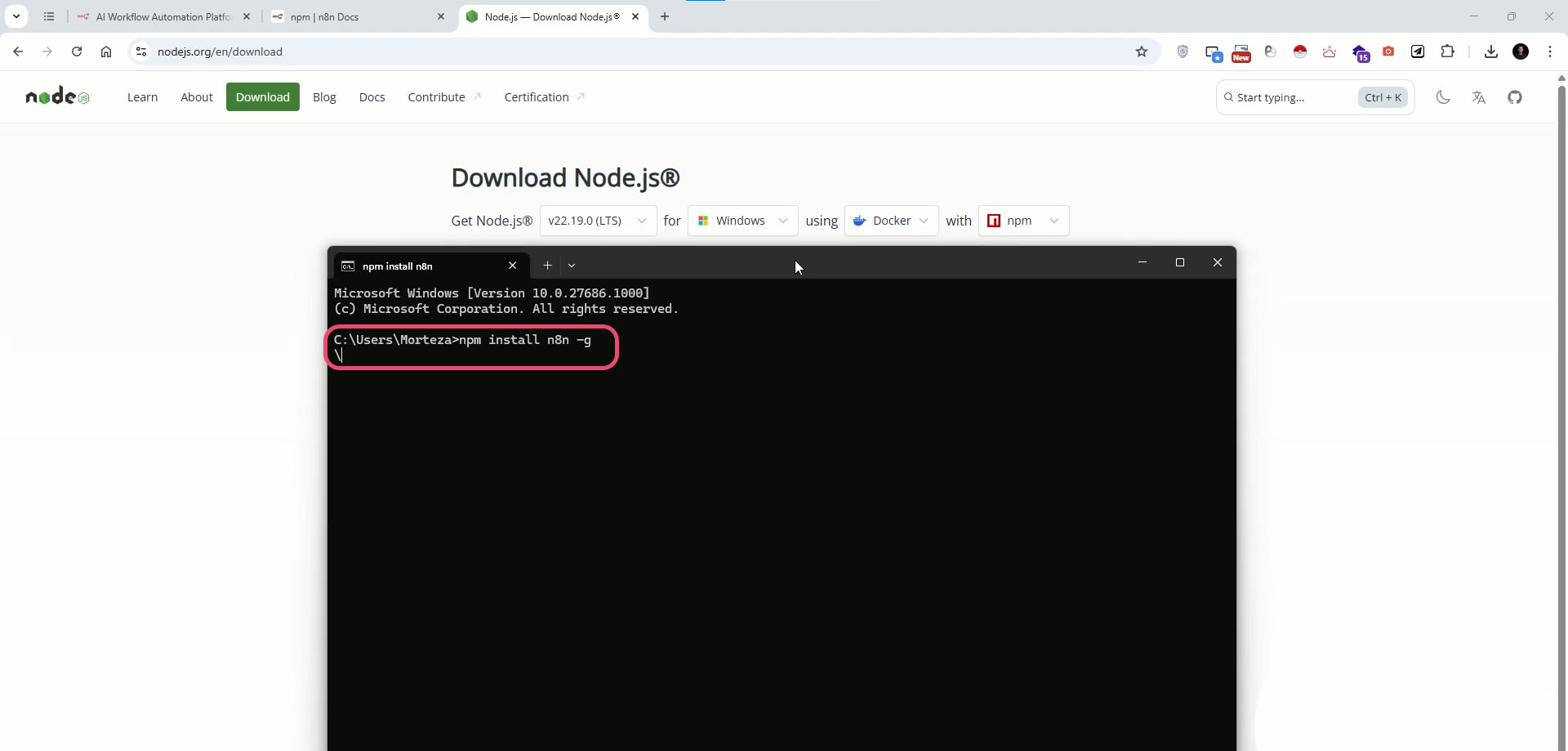
Task: Switch to npm | n8n Docs tab
Action: coord(359,16)
